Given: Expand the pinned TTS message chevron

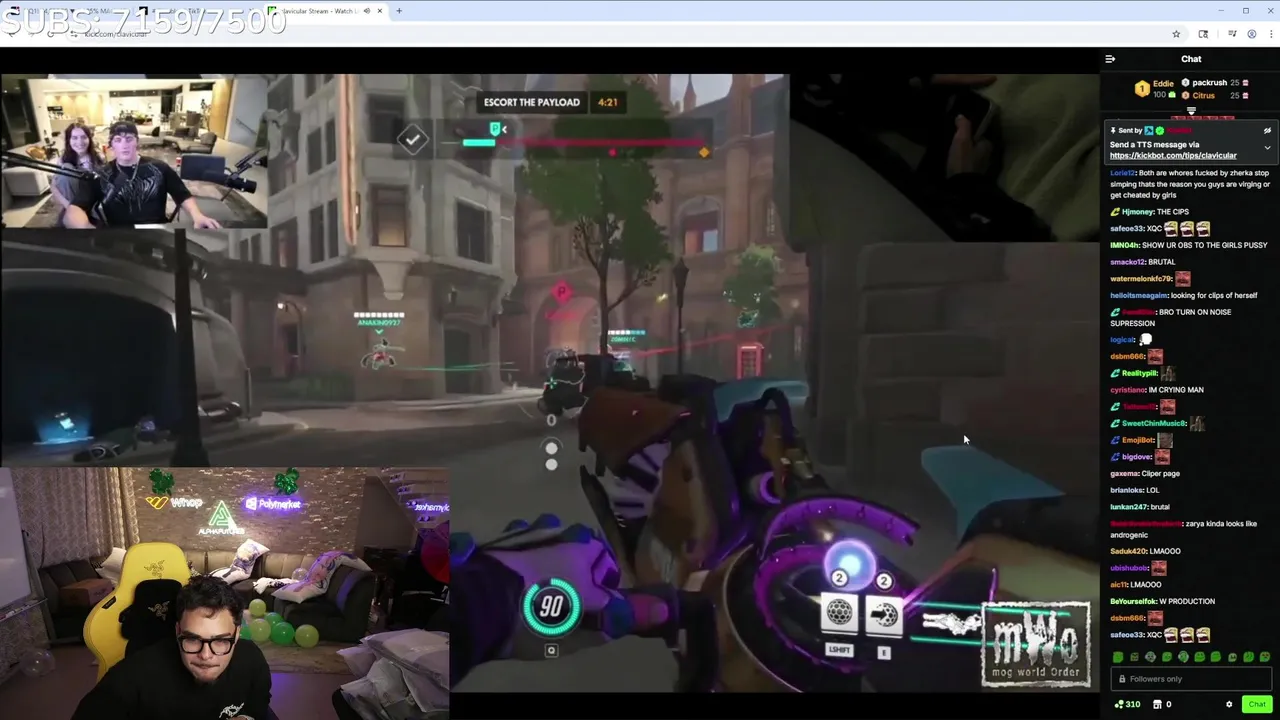Looking at the screenshot, I should tap(1267, 148).
